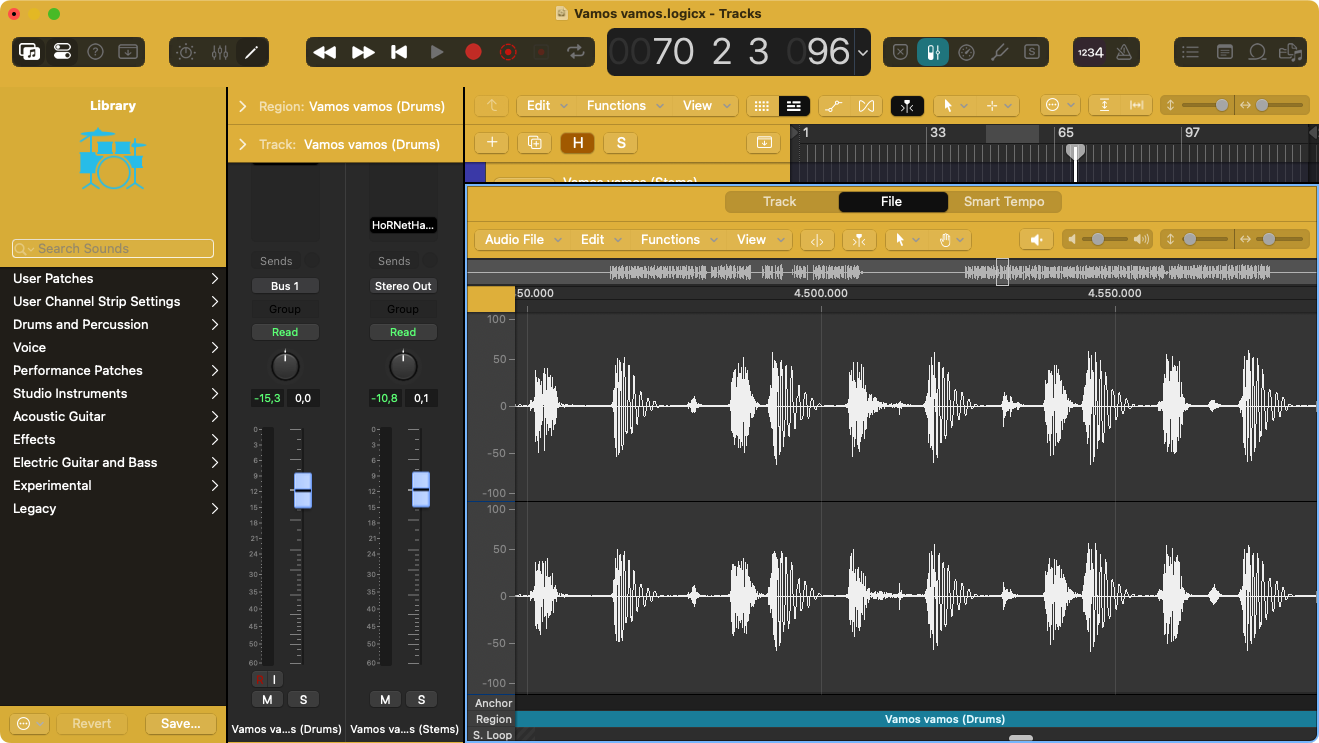This screenshot has width=1319, height=743.
Task: Open the Audio File dropdown menu
Action: [523, 239]
